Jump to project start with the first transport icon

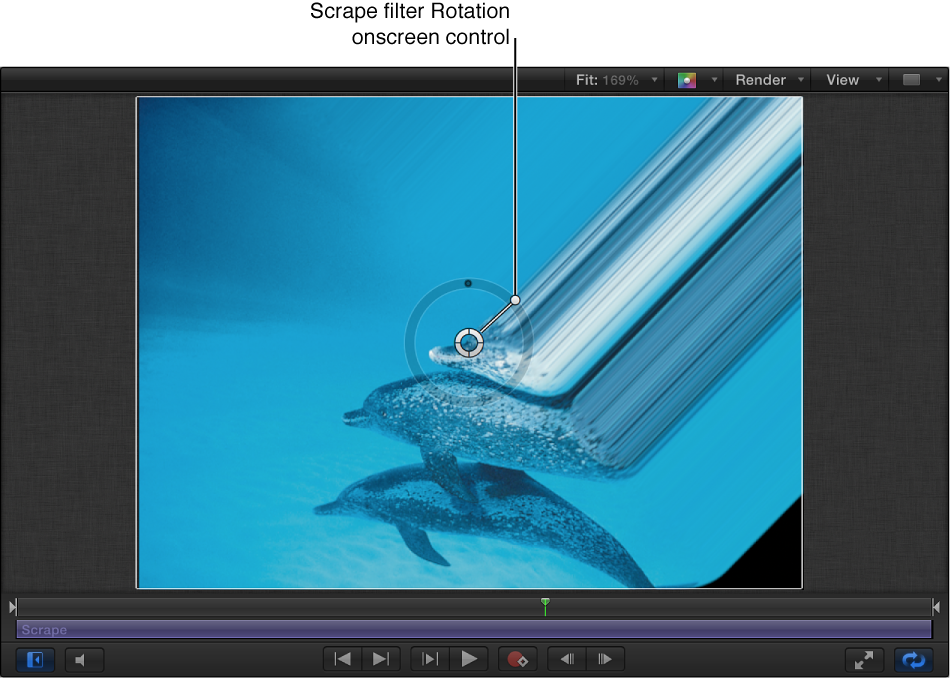click(x=341, y=659)
